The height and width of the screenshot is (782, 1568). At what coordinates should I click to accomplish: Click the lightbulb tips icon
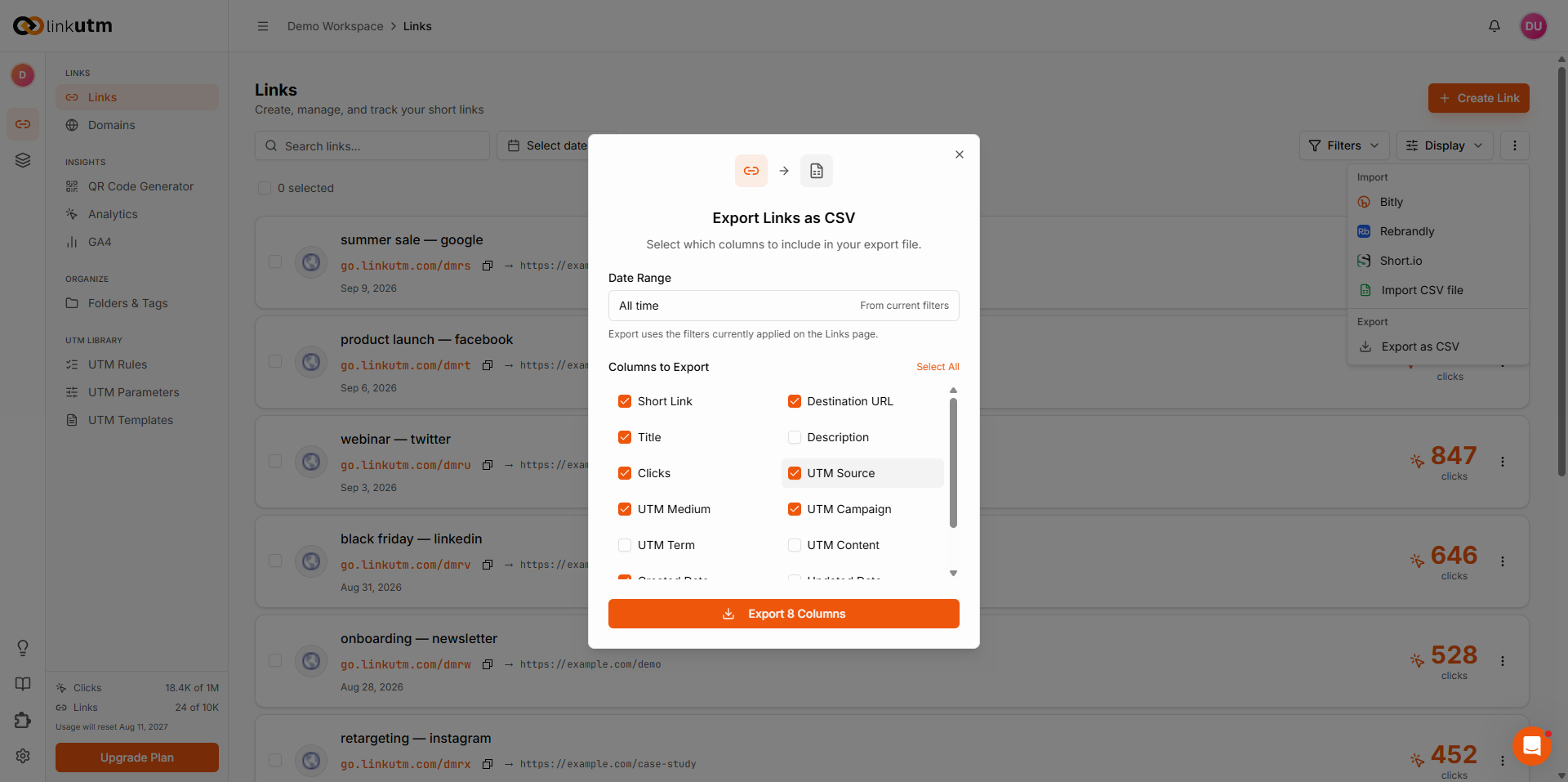(23, 648)
